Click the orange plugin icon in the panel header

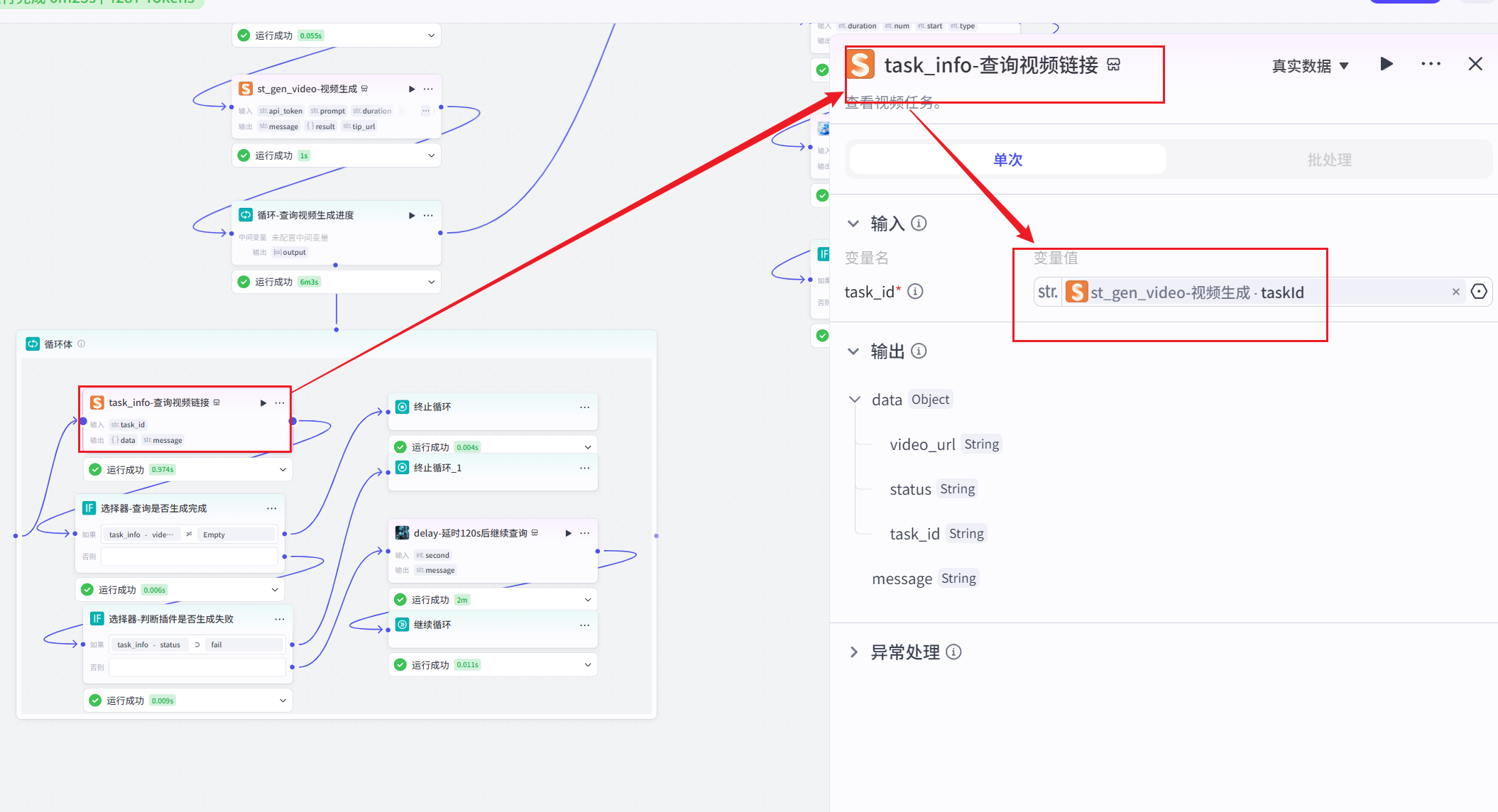(860, 64)
